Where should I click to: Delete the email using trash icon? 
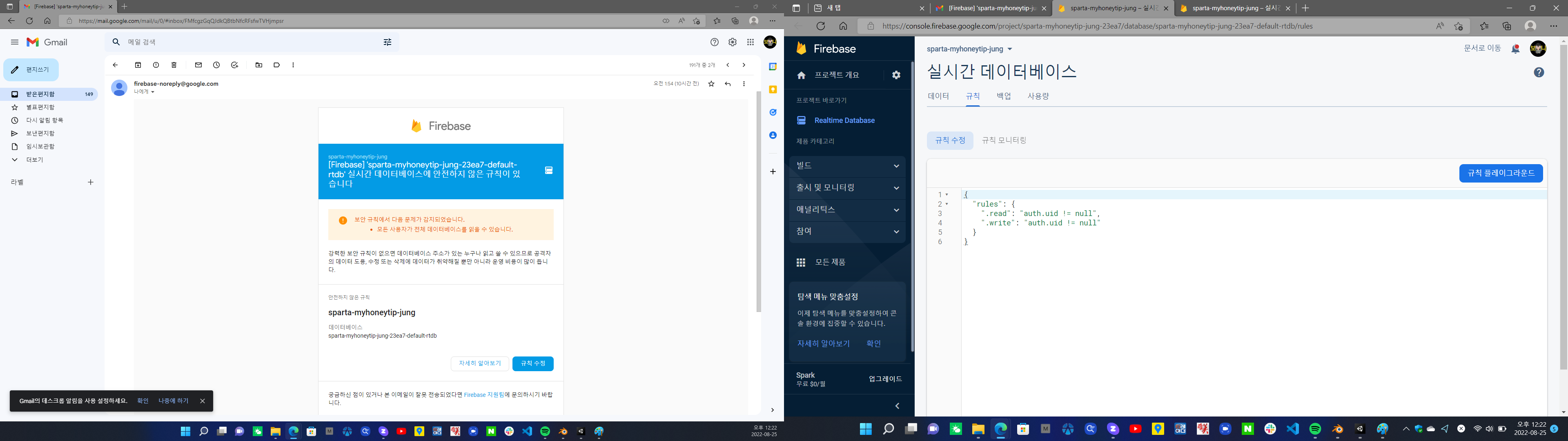[x=174, y=65]
